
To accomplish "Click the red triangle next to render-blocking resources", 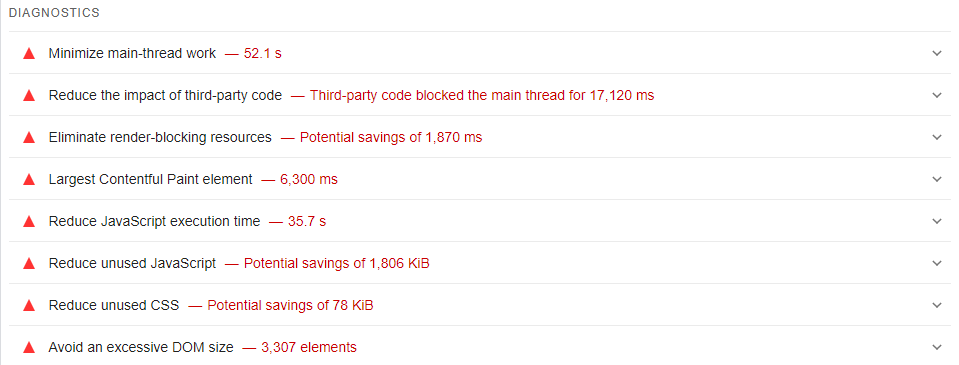I will tap(29, 138).
